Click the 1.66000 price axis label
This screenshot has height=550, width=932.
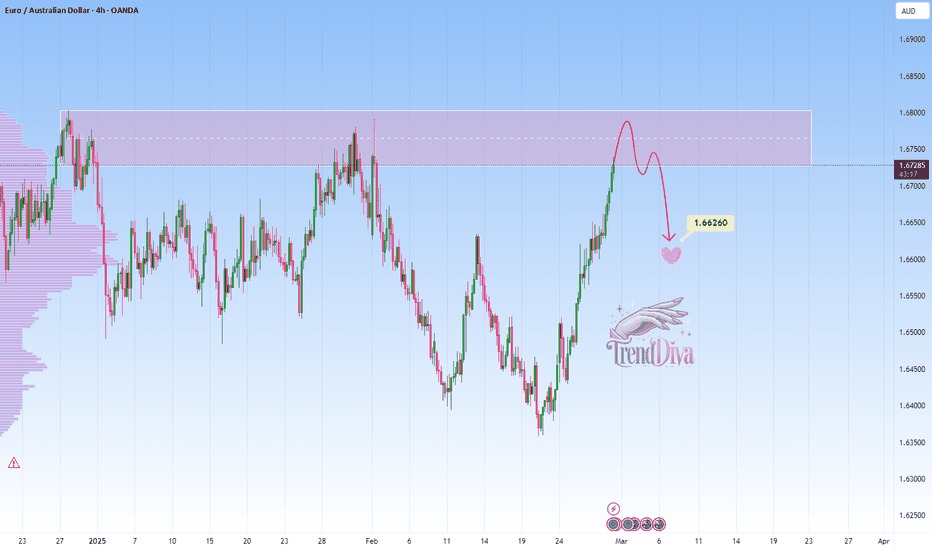[912, 259]
